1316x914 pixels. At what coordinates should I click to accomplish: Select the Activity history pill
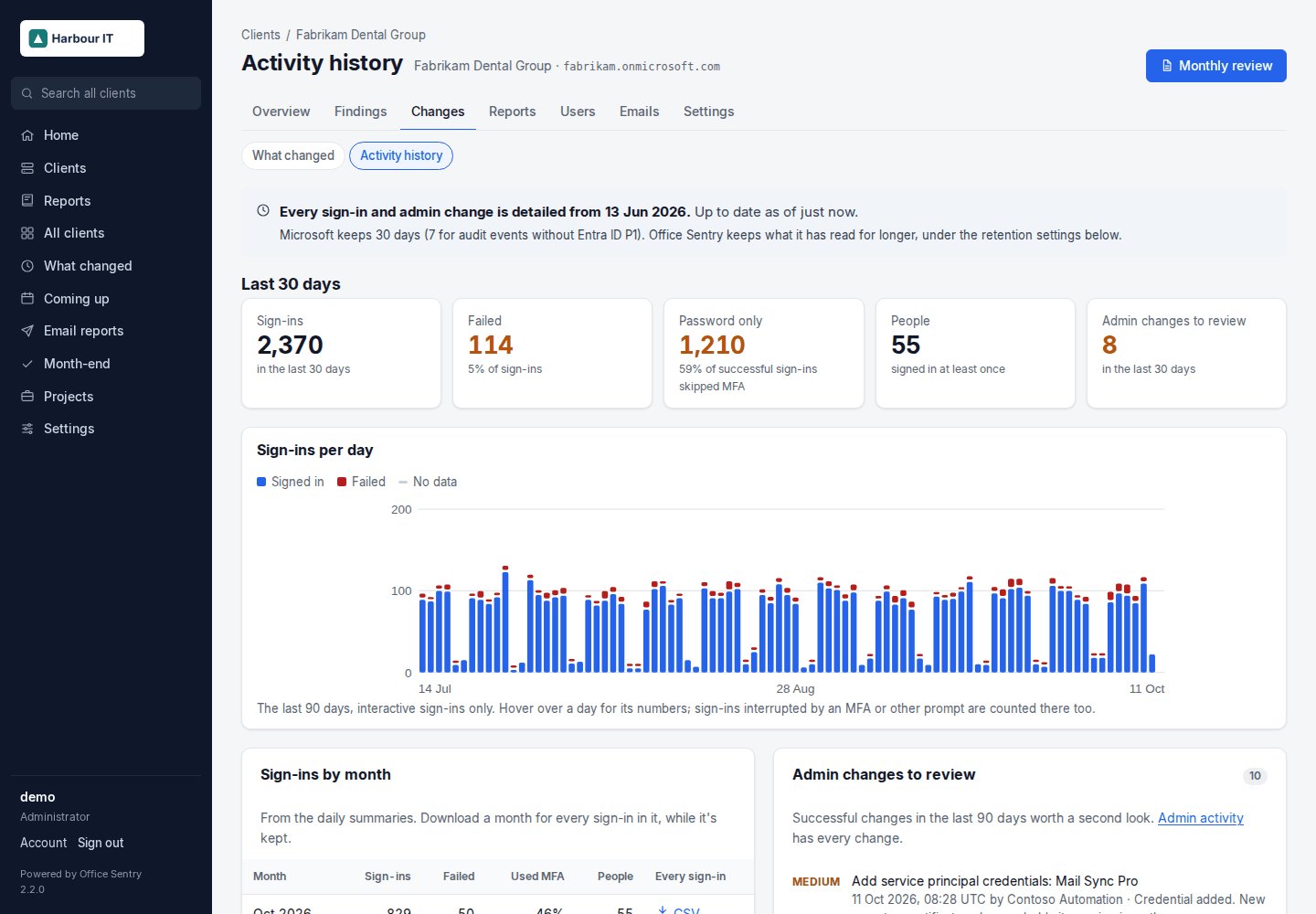pyautogui.click(x=401, y=155)
